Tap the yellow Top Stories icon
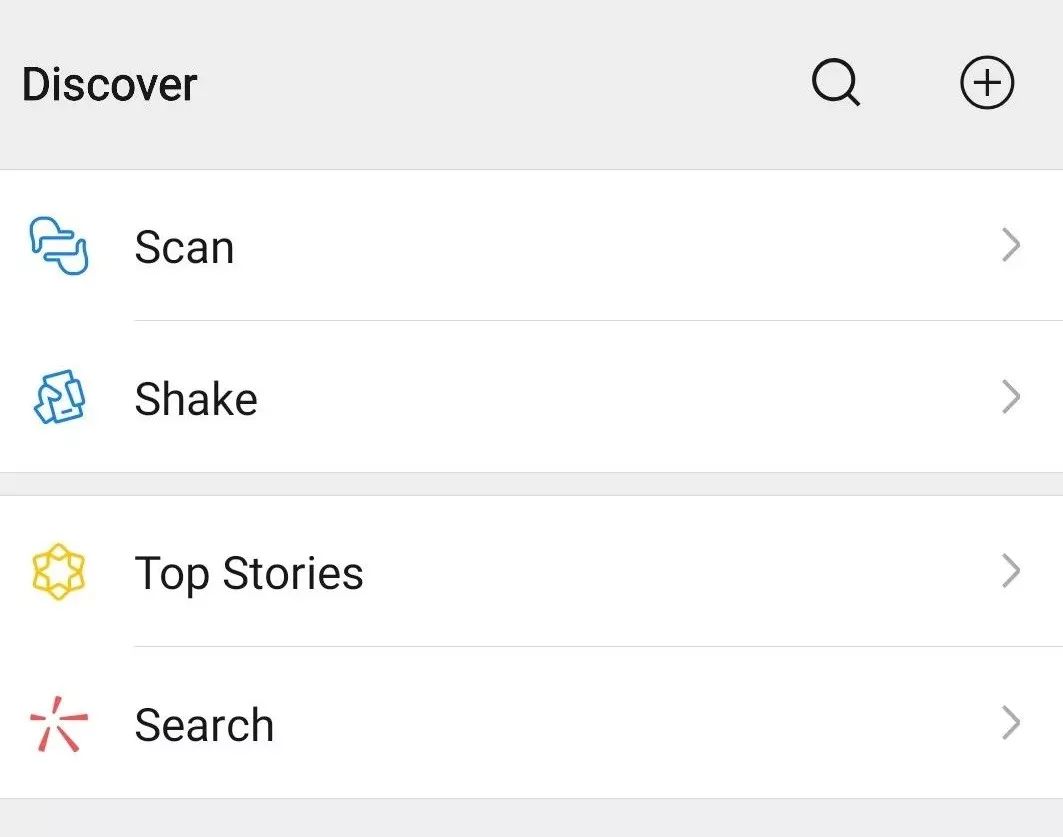This screenshot has width=1063, height=837. [x=59, y=571]
